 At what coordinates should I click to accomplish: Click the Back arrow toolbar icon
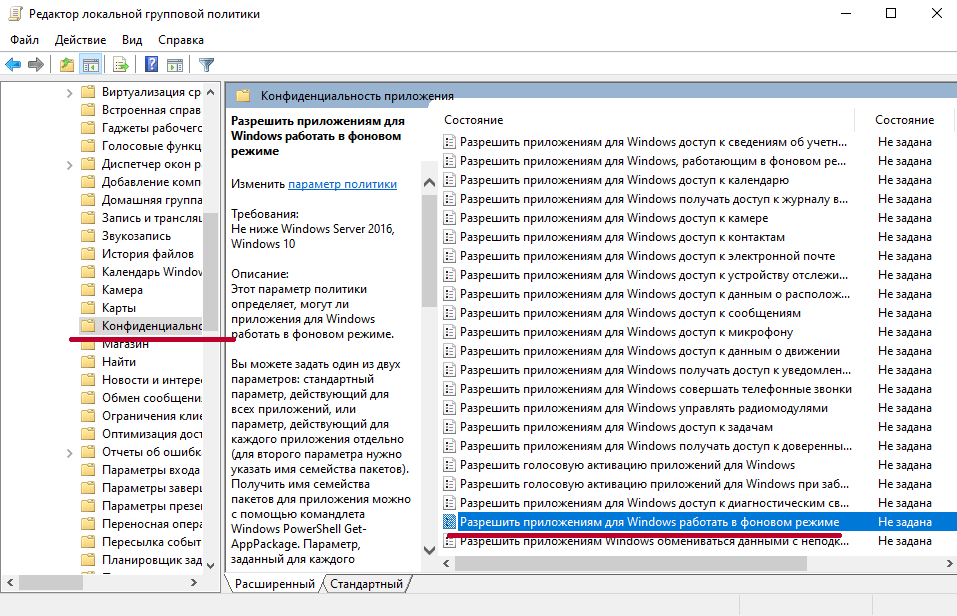click(13, 64)
